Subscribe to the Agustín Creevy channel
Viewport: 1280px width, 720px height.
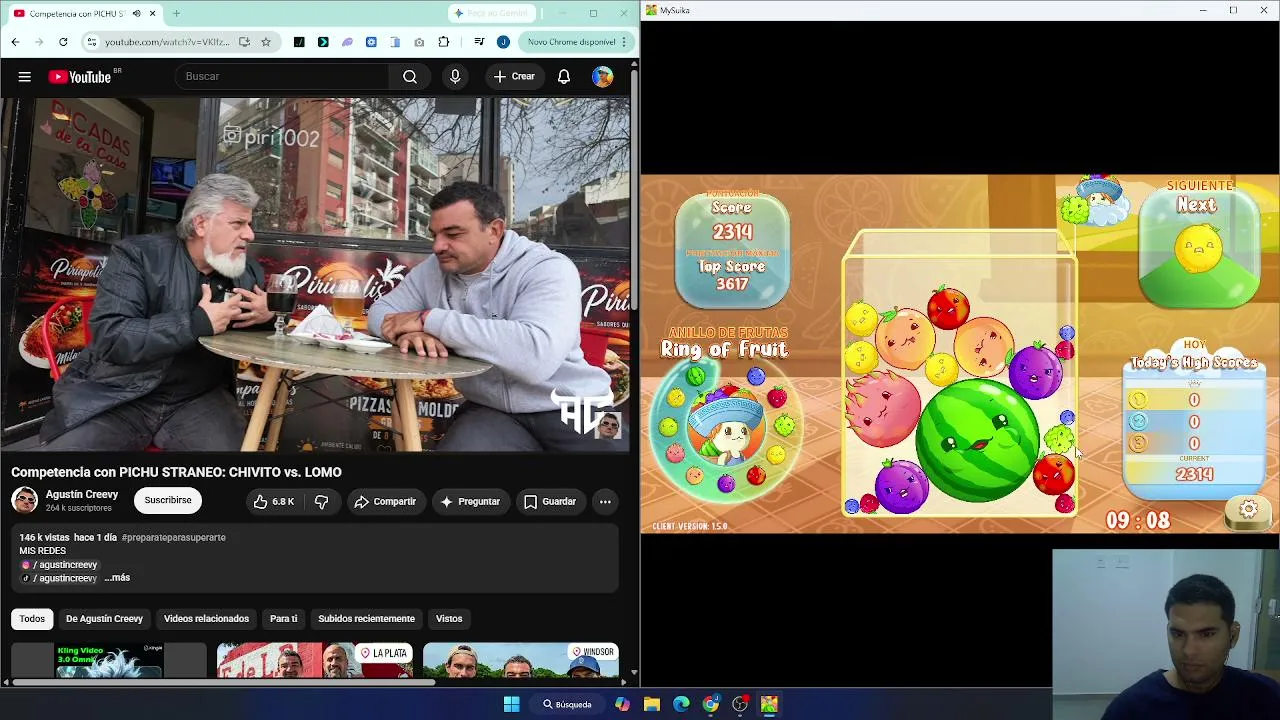[x=168, y=500]
